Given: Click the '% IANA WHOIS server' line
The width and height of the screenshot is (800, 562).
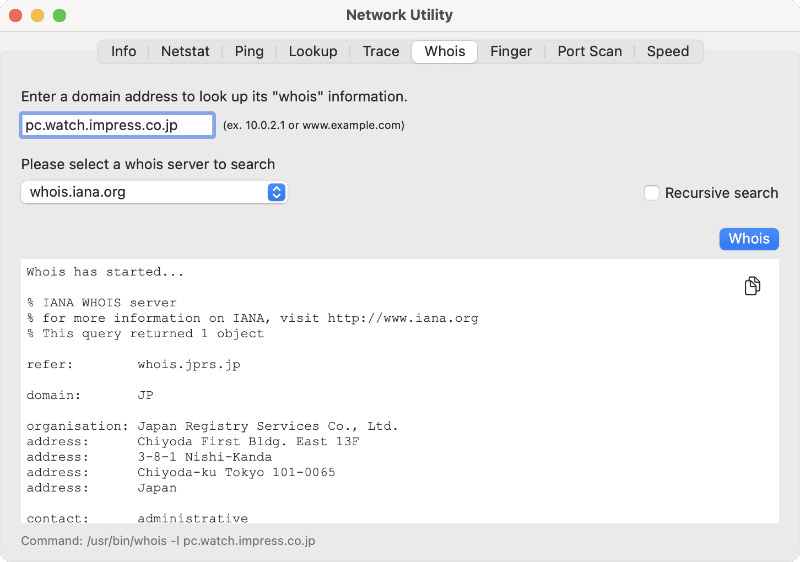Looking at the screenshot, I should click(102, 302).
